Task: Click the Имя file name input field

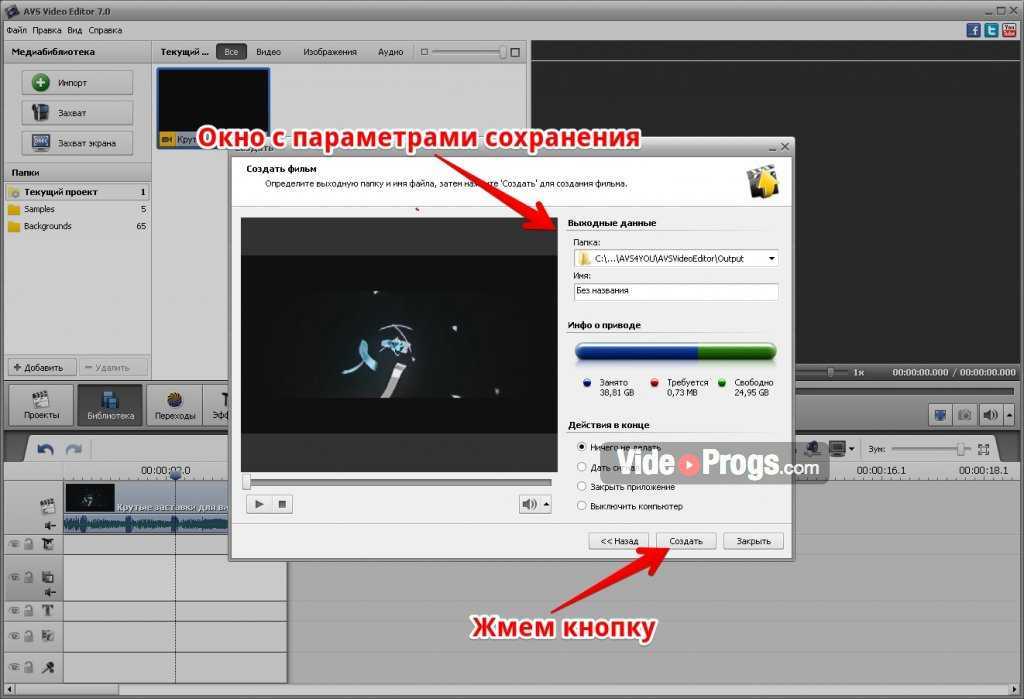Action: tap(676, 291)
